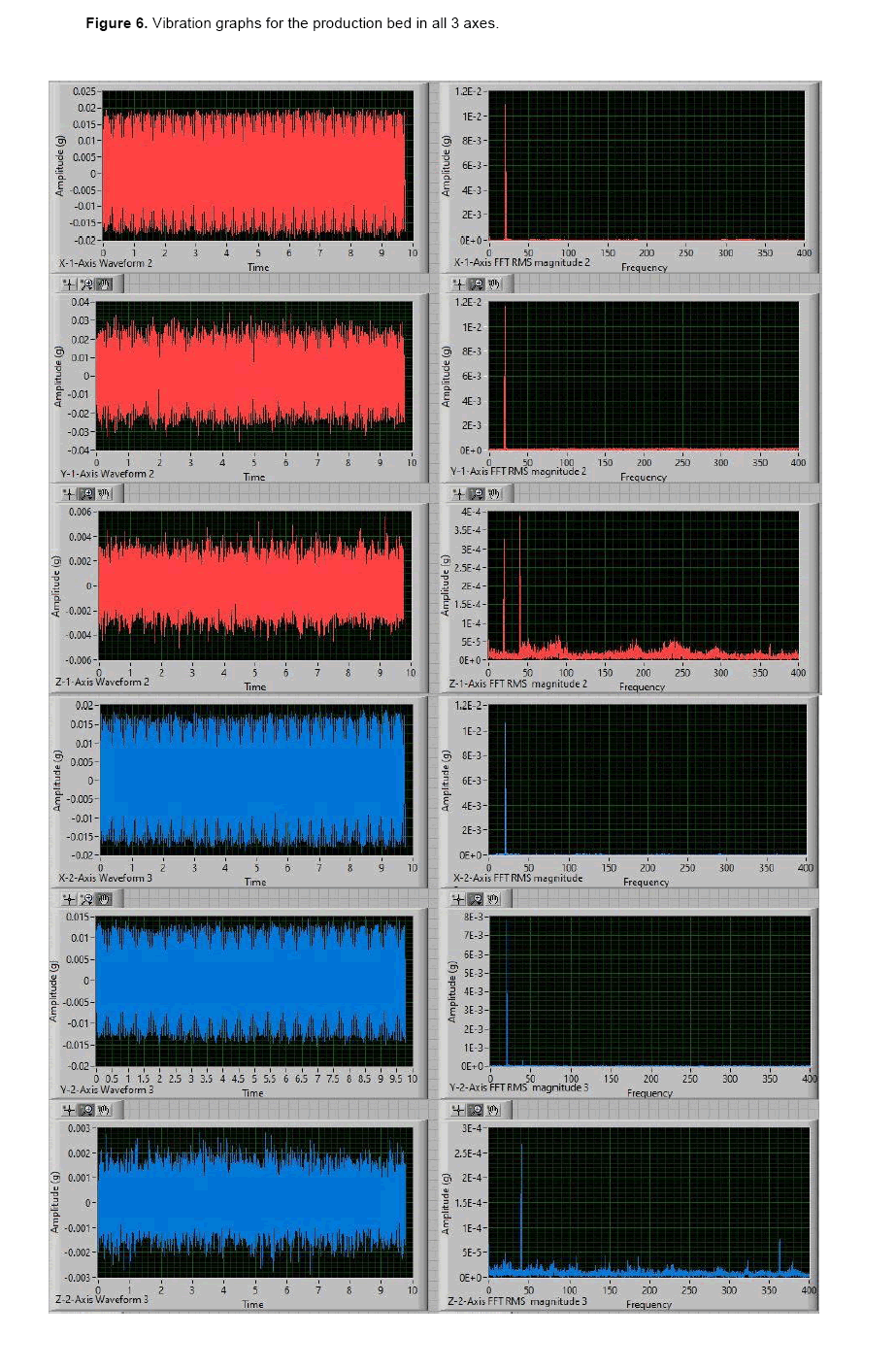The width and height of the screenshot is (896, 1370).
Task: Use zoom magnifier above Z-2-Axis FFT graph
Action: pyautogui.click(x=477, y=1110)
